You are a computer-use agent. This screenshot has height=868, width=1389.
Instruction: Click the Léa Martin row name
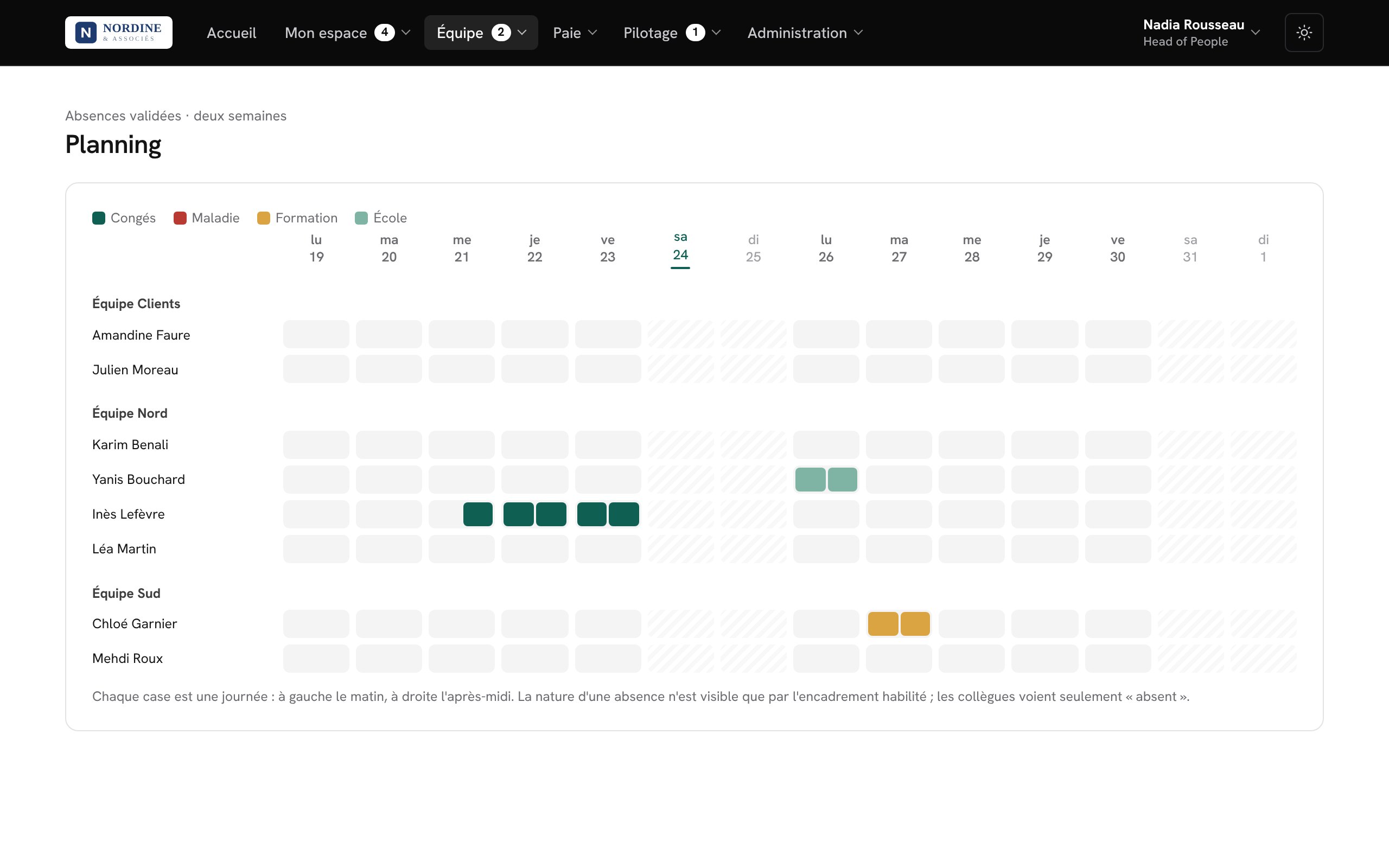coord(124,549)
